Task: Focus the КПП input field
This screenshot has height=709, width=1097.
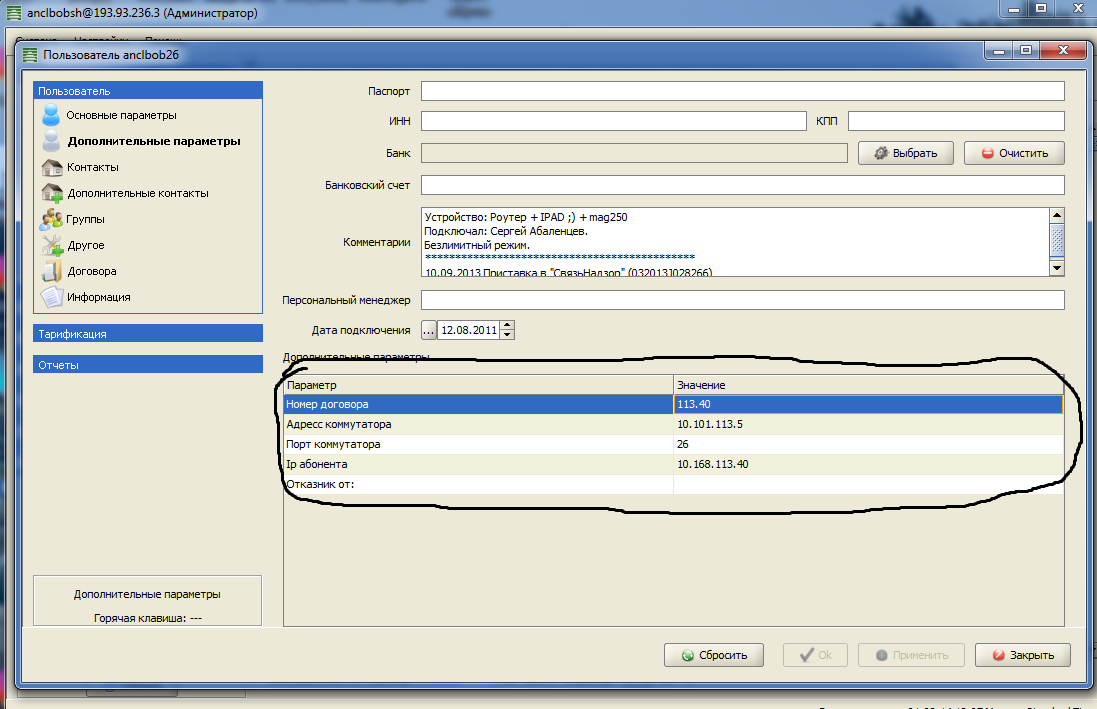Action: point(956,121)
